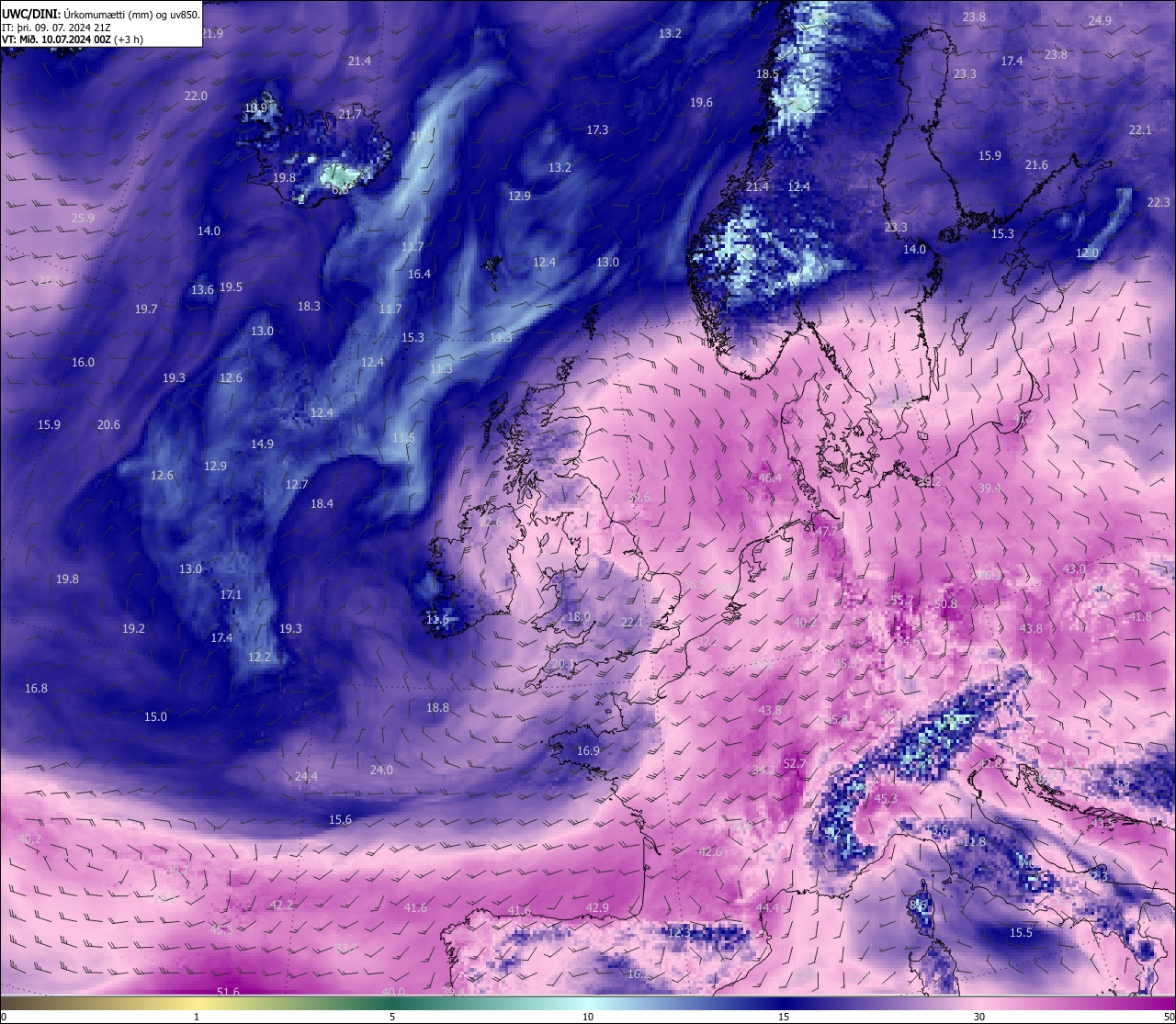The image size is (1176, 1024).
Task: Click the map value '18.4'
Action: tap(322, 504)
